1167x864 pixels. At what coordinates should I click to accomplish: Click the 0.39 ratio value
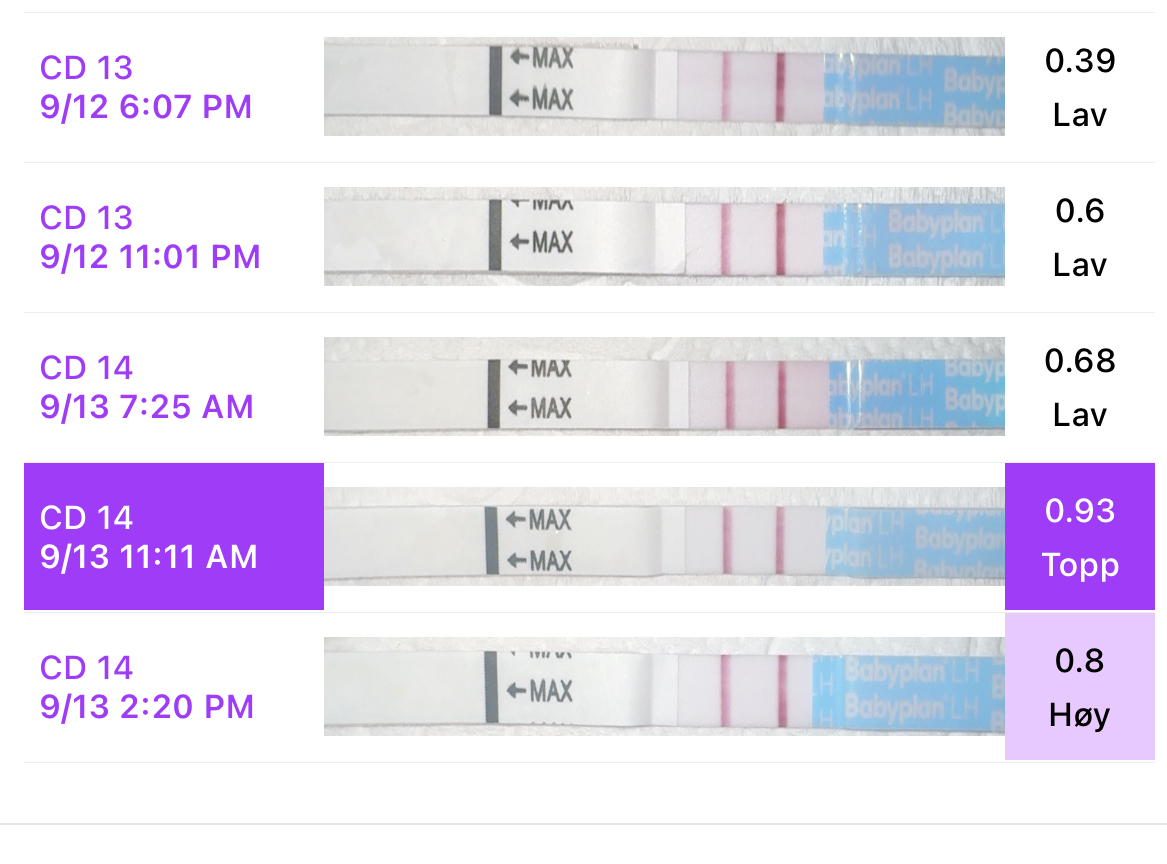coord(1080,61)
